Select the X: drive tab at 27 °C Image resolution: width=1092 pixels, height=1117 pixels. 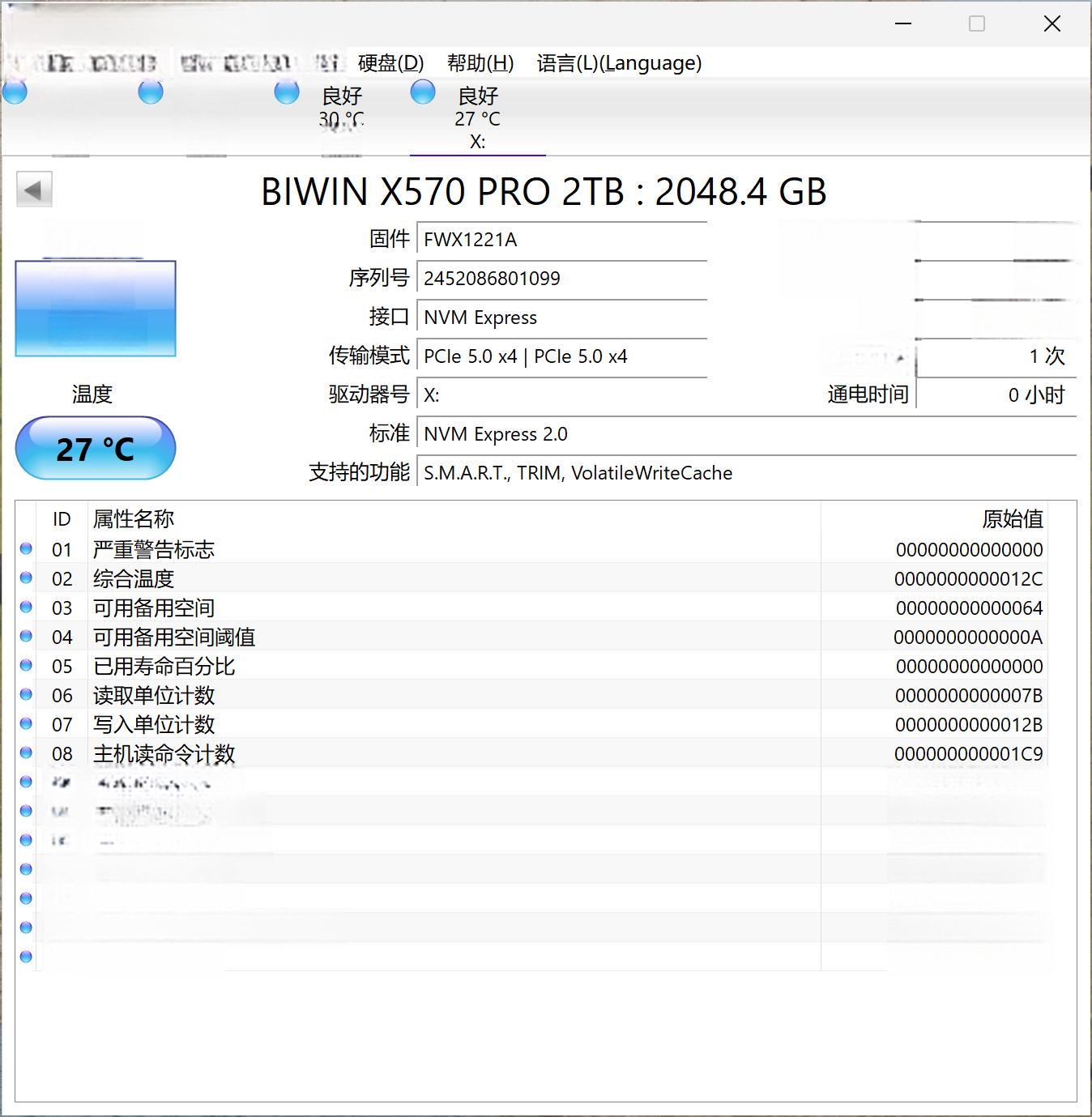pyautogui.click(x=478, y=117)
